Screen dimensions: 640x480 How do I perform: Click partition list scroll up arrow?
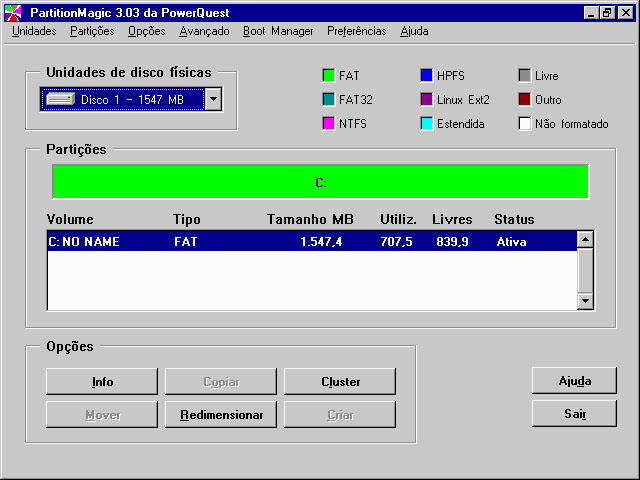pos(586,239)
